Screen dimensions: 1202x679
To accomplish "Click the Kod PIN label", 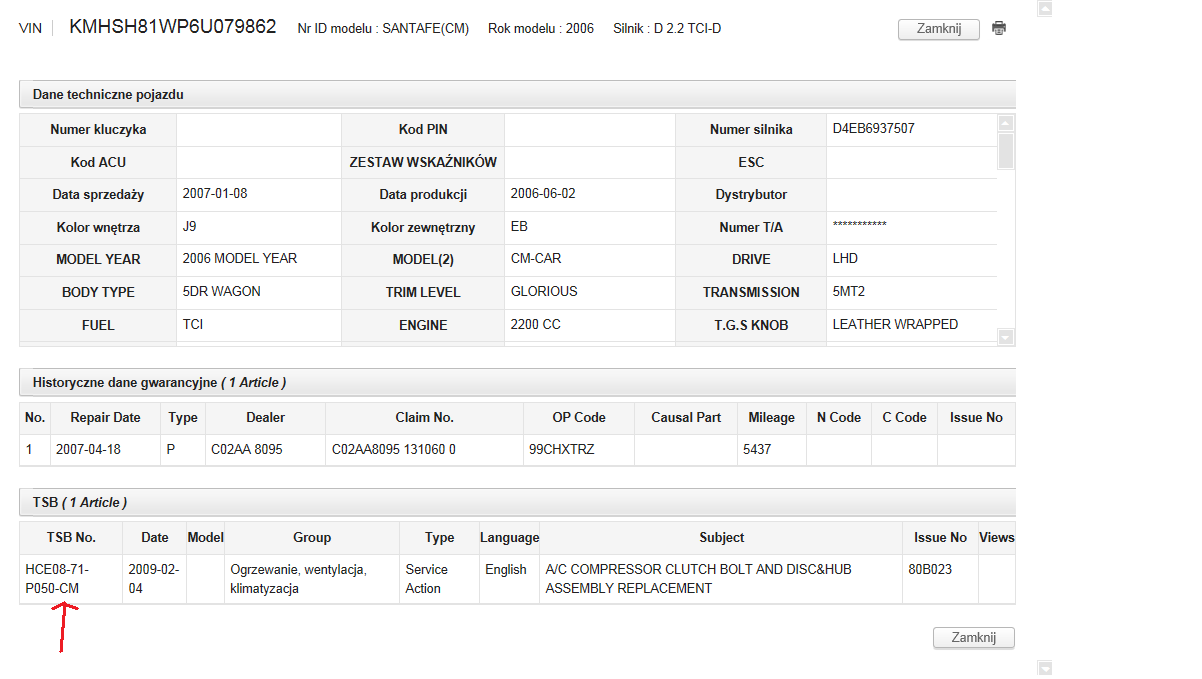I will pyautogui.click(x=423, y=130).
